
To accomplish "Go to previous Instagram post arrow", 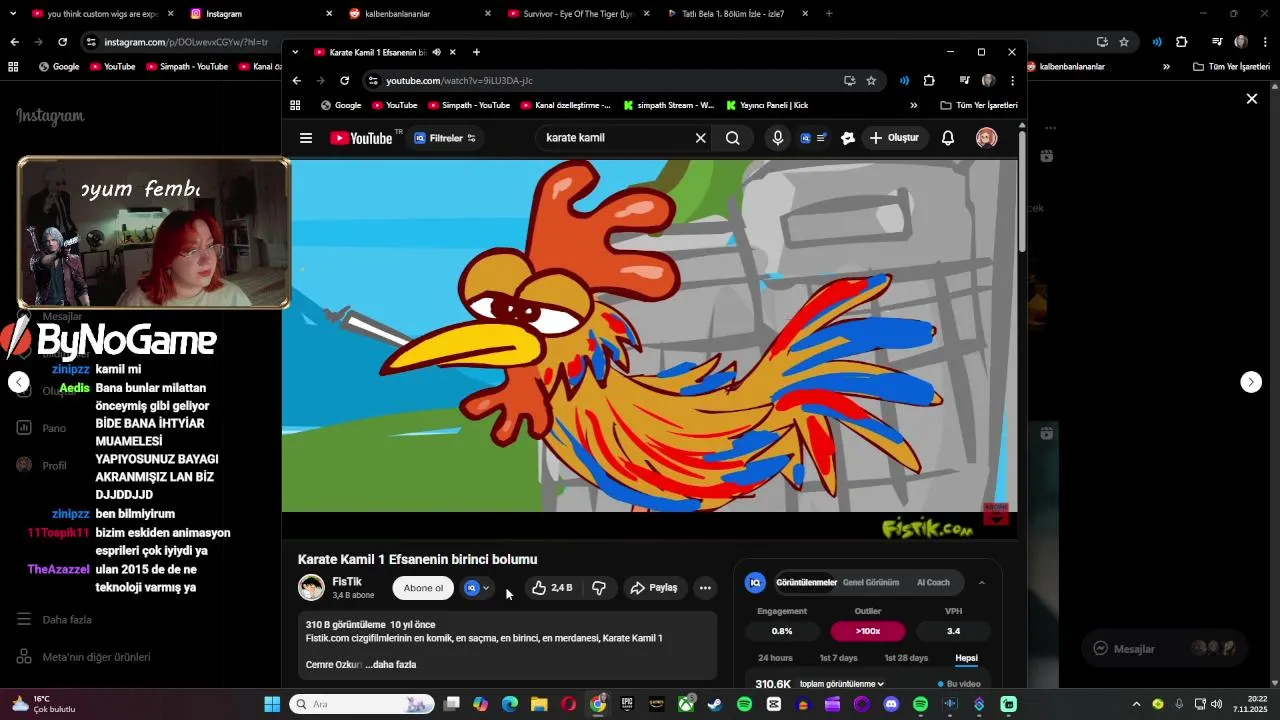I will pos(19,382).
